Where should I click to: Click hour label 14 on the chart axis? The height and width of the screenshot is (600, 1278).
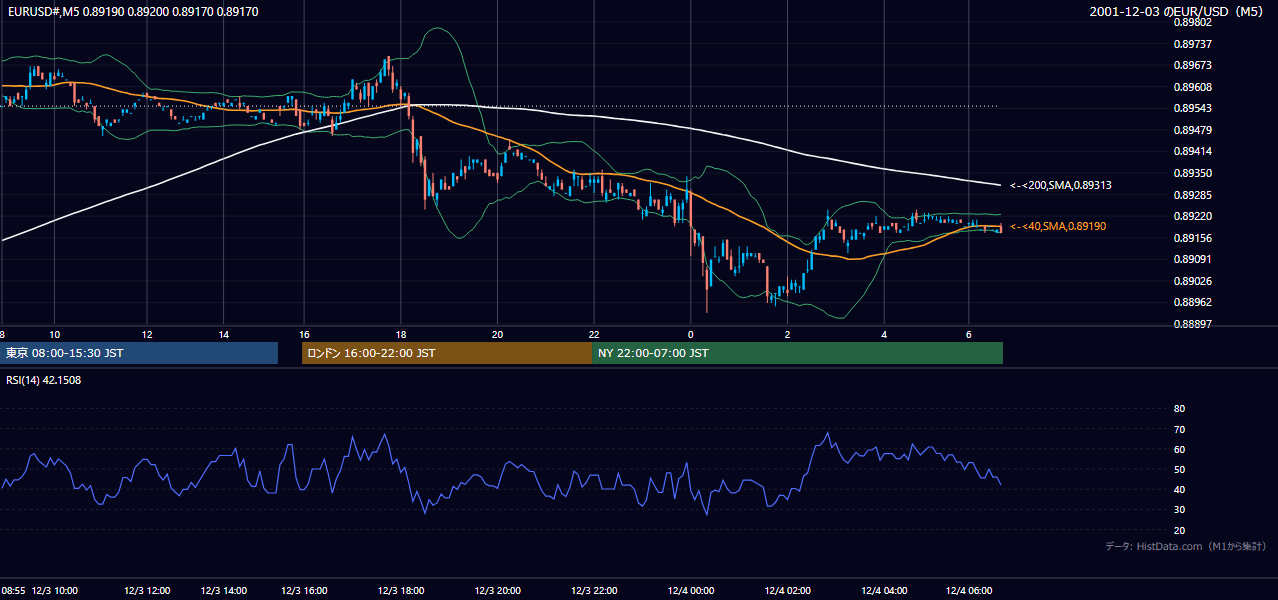click(x=224, y=334)
